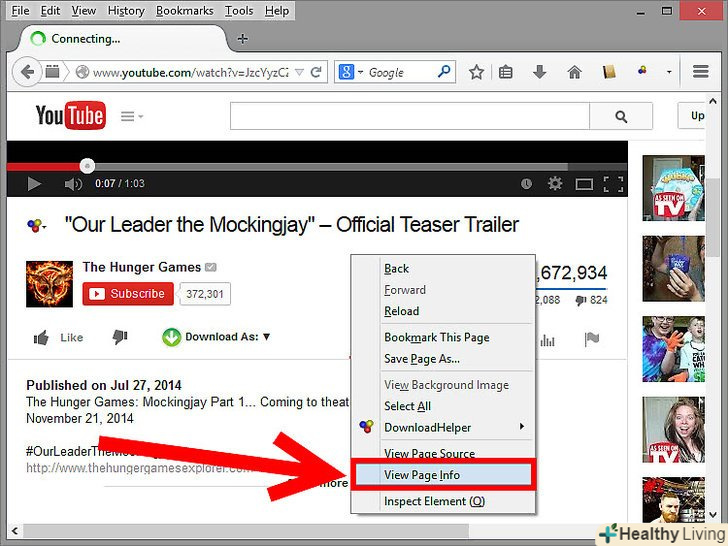
Task: Open Downloads with the down arrow toolbar icon
Action: click(540, 72)
